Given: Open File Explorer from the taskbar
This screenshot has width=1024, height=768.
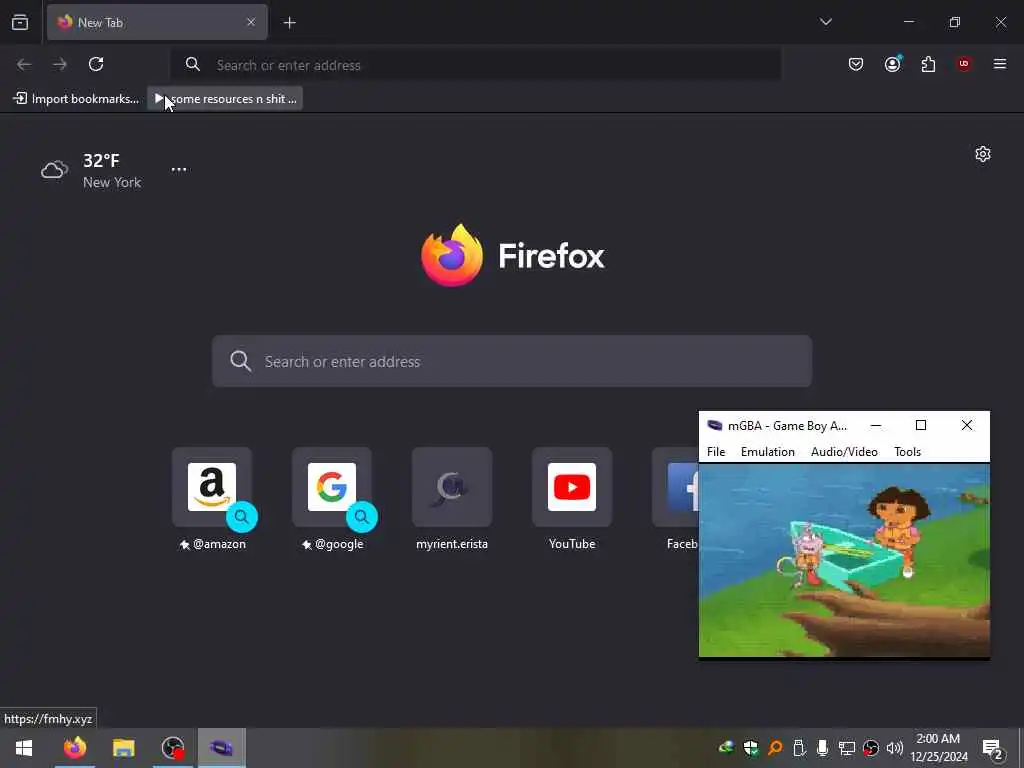Looking at the screenshot, I should [x=123, y=748].
